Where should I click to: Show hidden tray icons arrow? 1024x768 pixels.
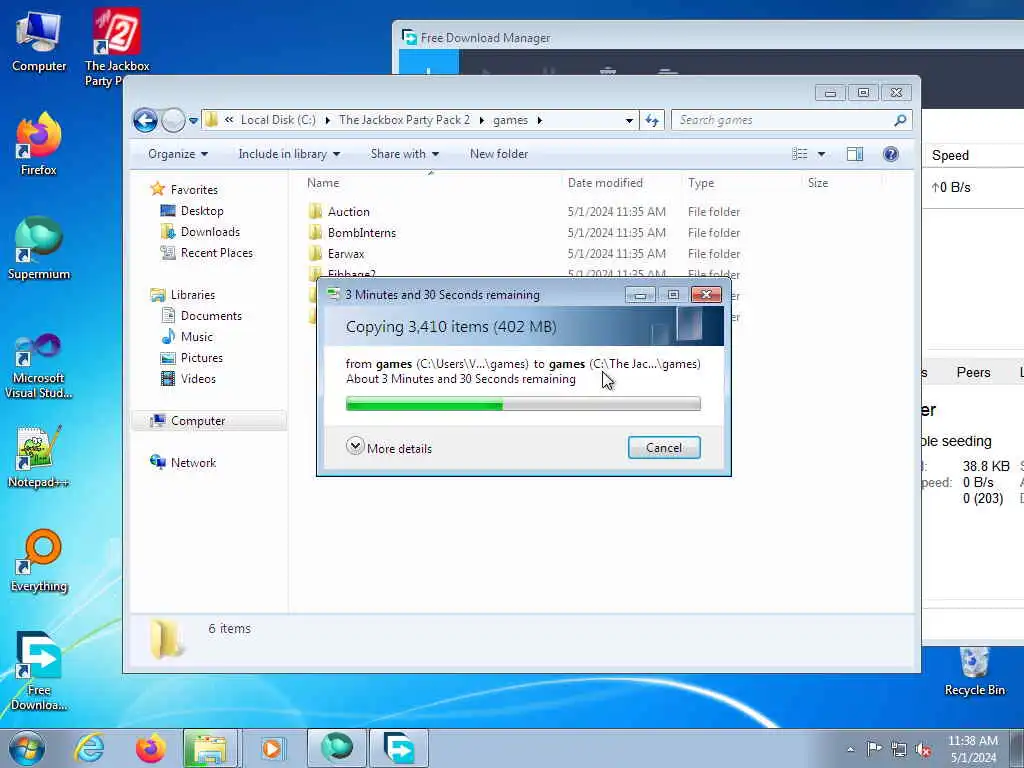click(x=850, y=750)
